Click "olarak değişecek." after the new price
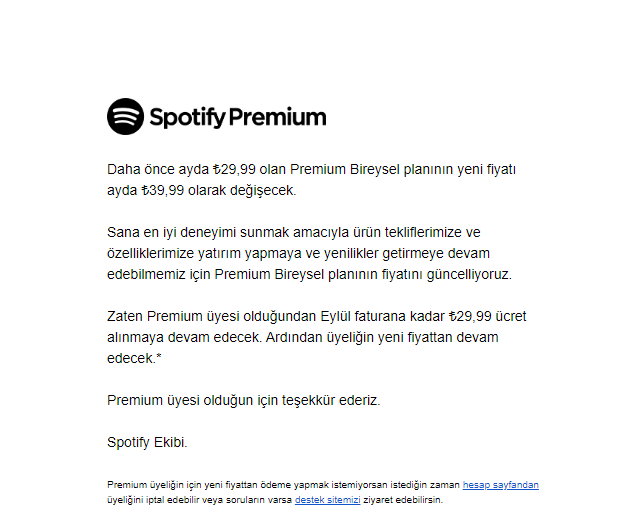The width and height of the screenshot is (642, 518). coord(242,190)
